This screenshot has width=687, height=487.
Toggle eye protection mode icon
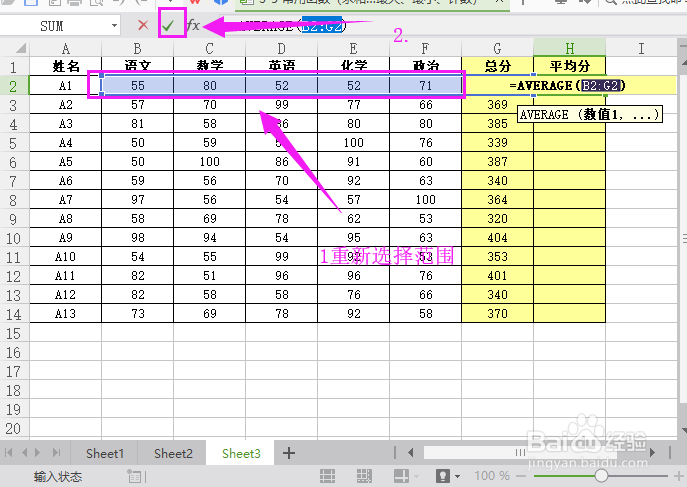[443, 476]
